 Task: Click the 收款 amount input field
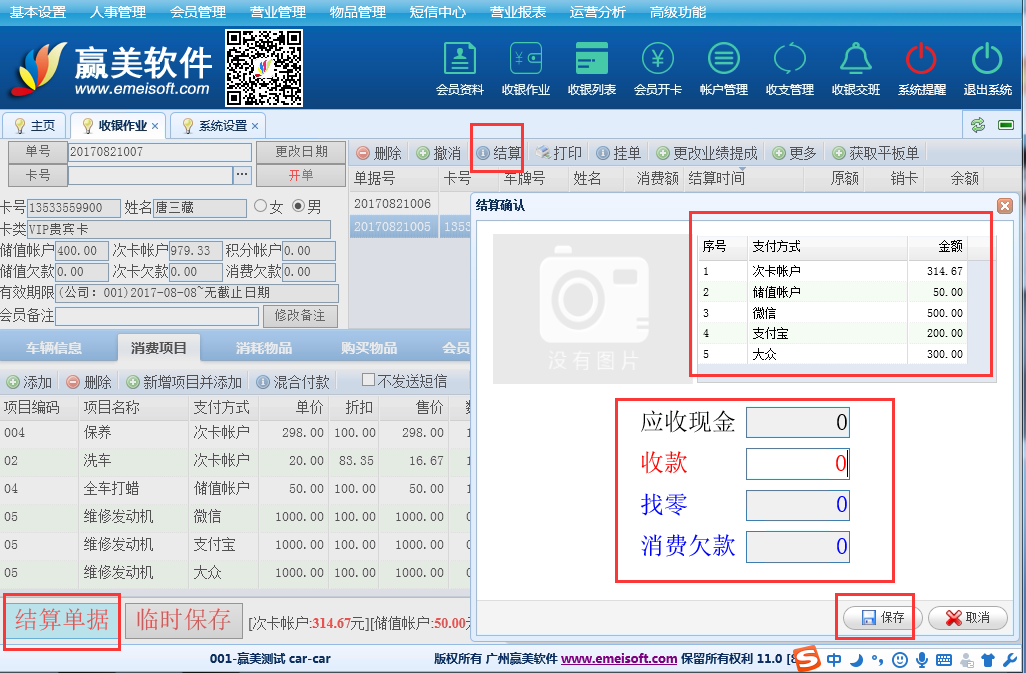pyautogui.click(x=797, y=463)
